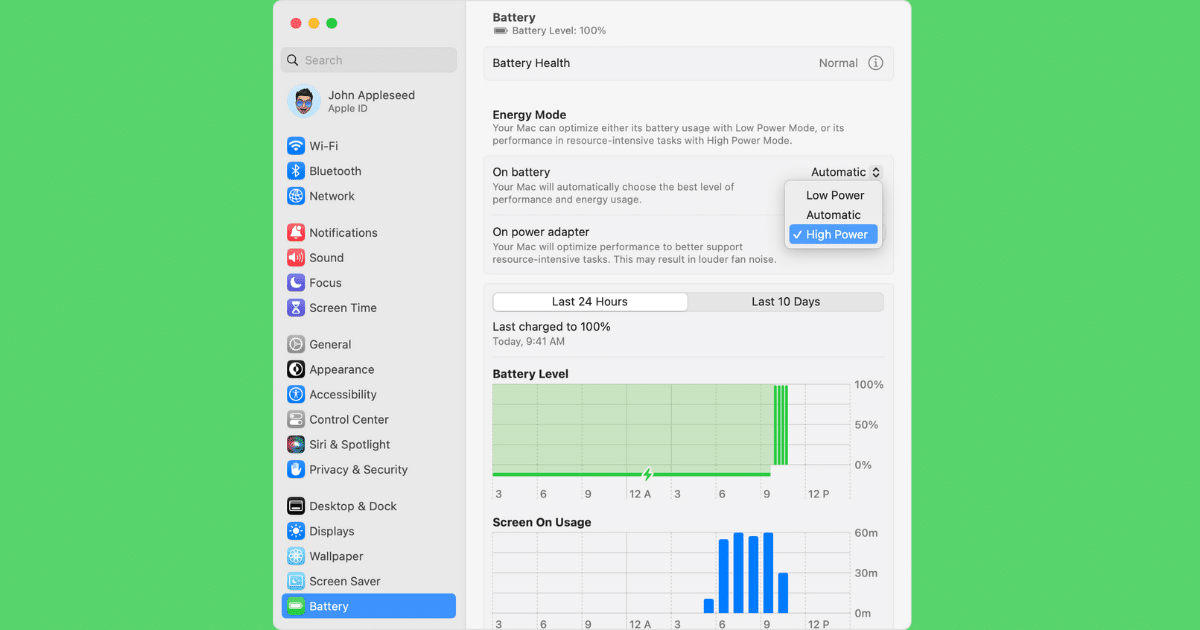Viewport: 1200px width, 630px height.
Task: Open the Screen Saver icon
Action: click(x=296, y=581)
